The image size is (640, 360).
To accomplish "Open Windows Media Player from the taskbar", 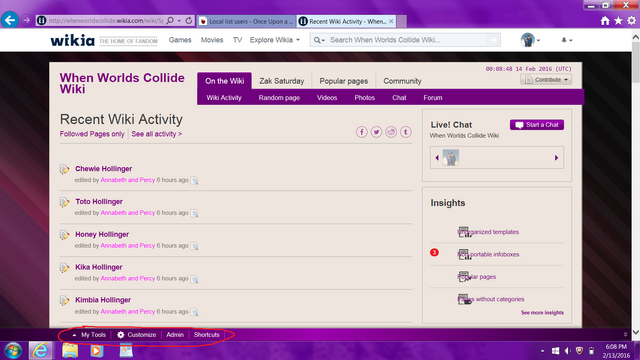I will pyautogui.click(x=97, y=351).
